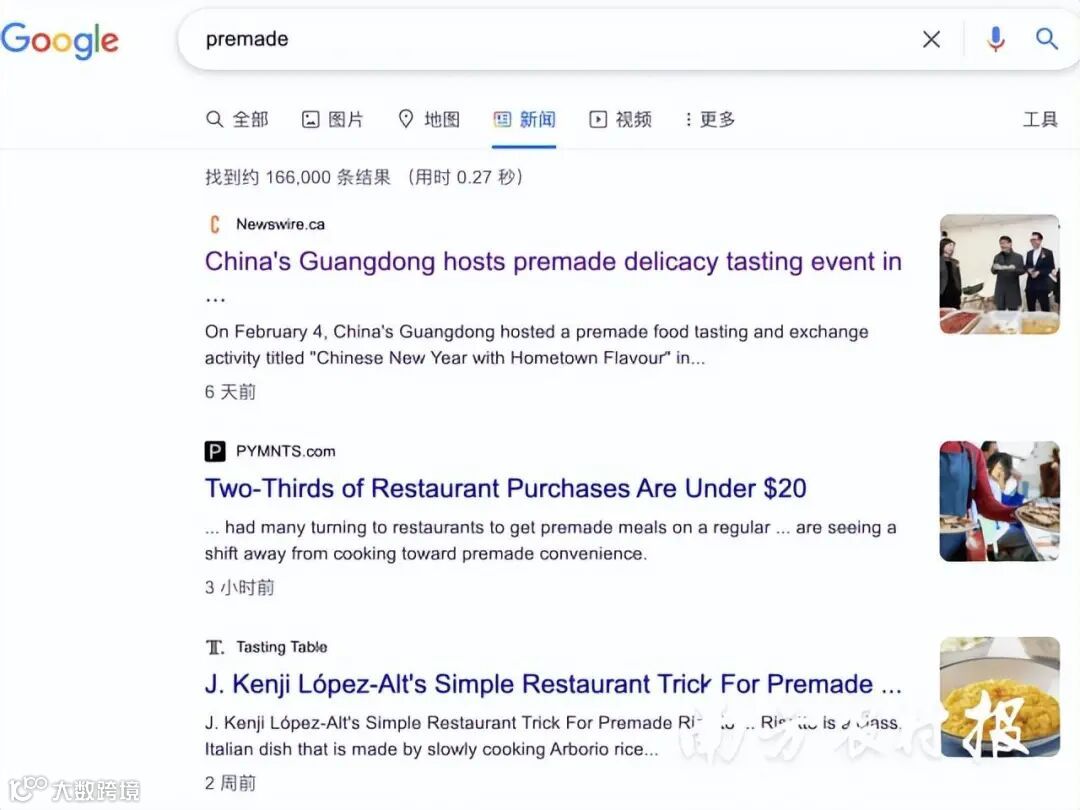Open the 地图 maps tab
This screenshot has width=1080, height=810.
[429, 119]
